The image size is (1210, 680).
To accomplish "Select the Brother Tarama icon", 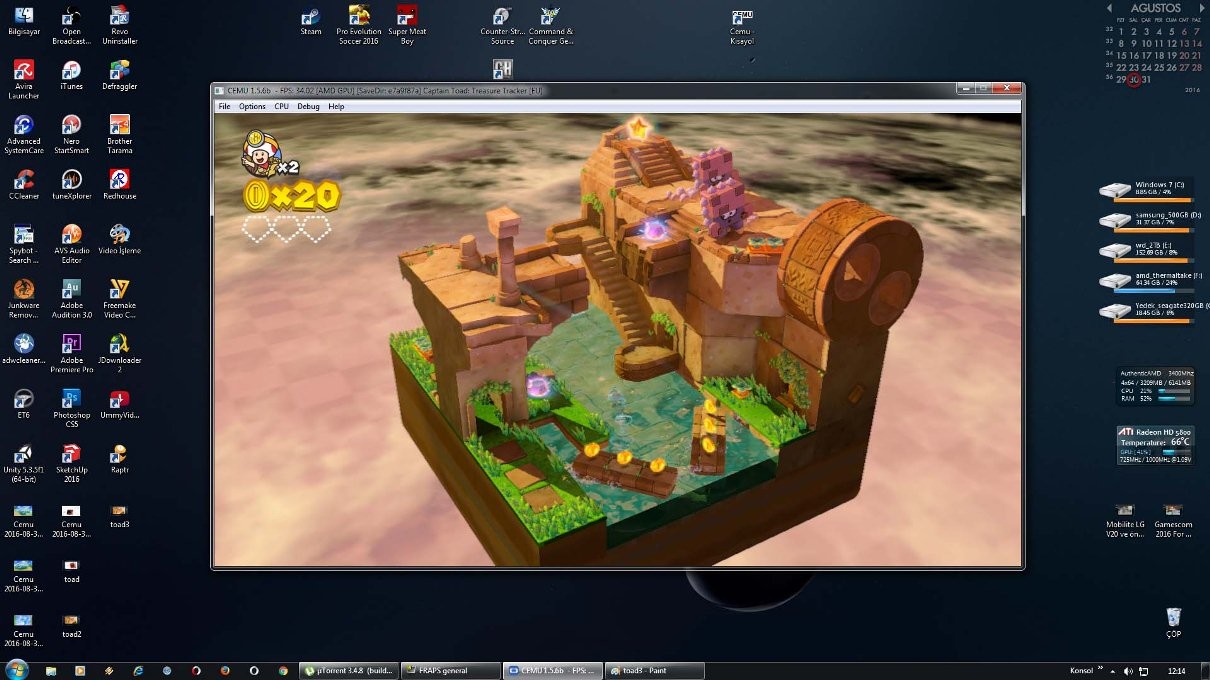I will [119, 134].
